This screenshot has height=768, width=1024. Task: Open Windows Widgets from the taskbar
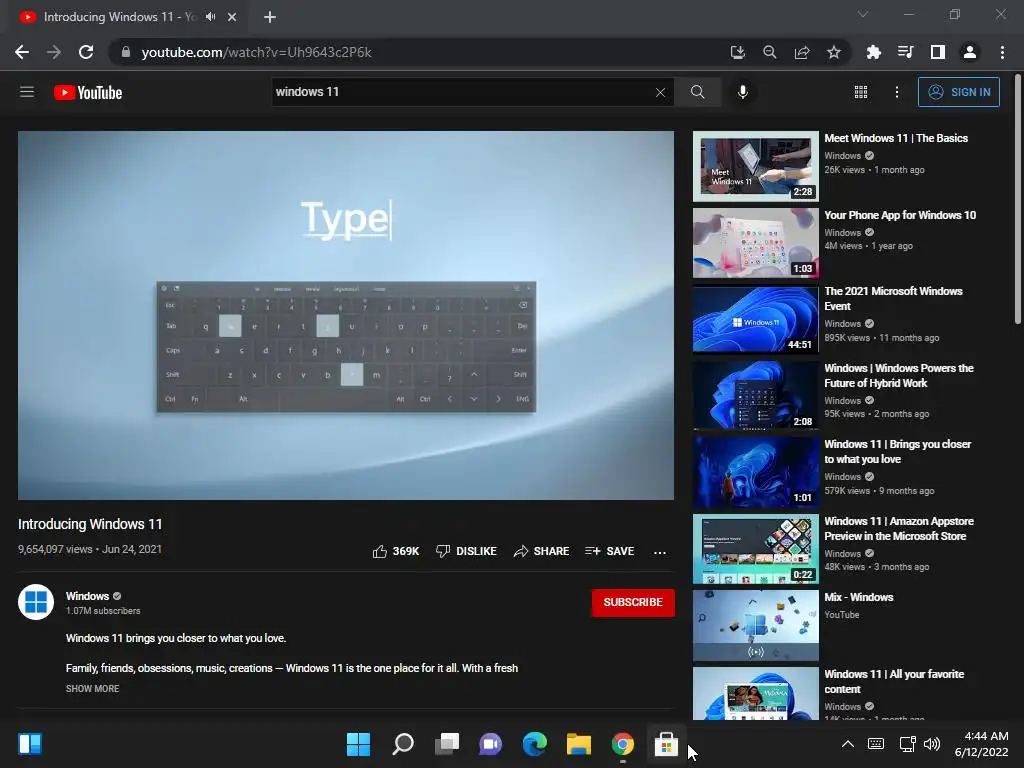tap(30, 744)
